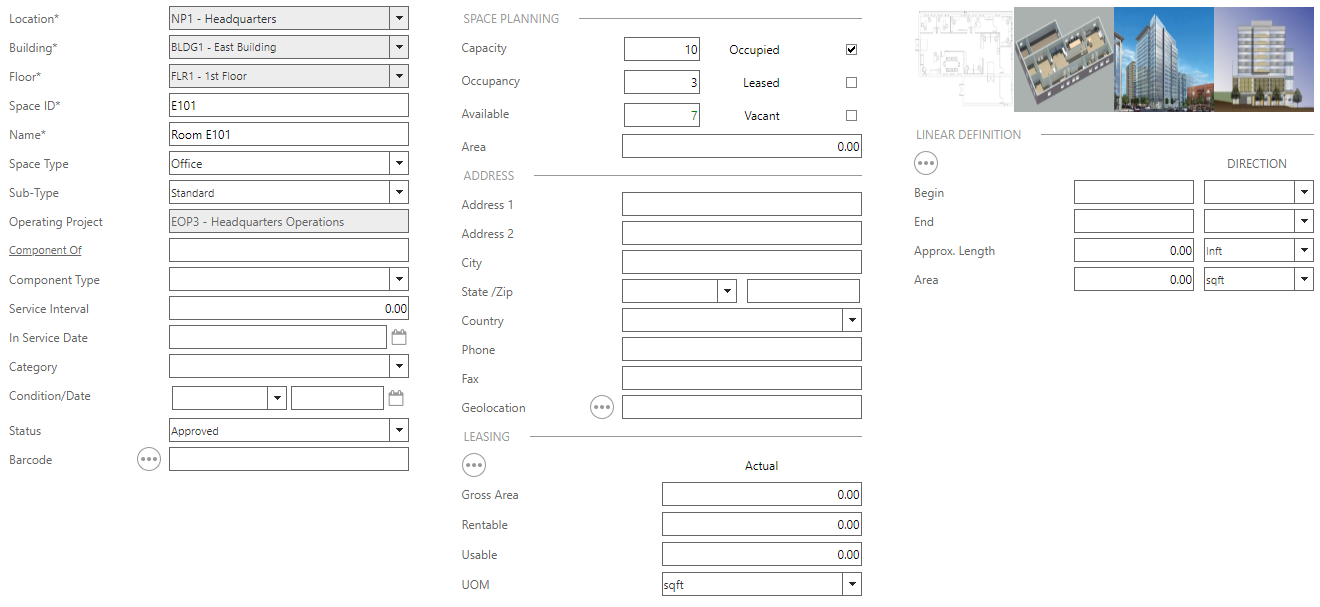Click into the Address 1 field
The height and width of the screenshot is (607, 1320).
741,205
